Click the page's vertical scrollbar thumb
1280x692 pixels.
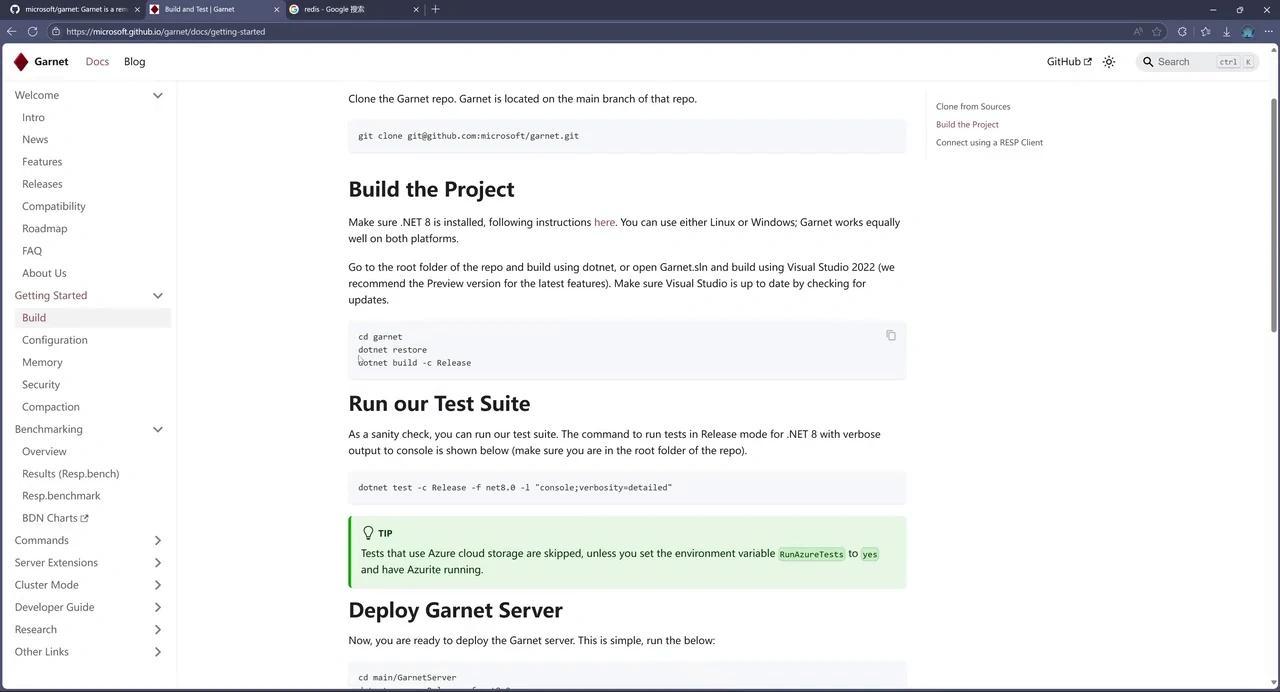point(1273,214)
